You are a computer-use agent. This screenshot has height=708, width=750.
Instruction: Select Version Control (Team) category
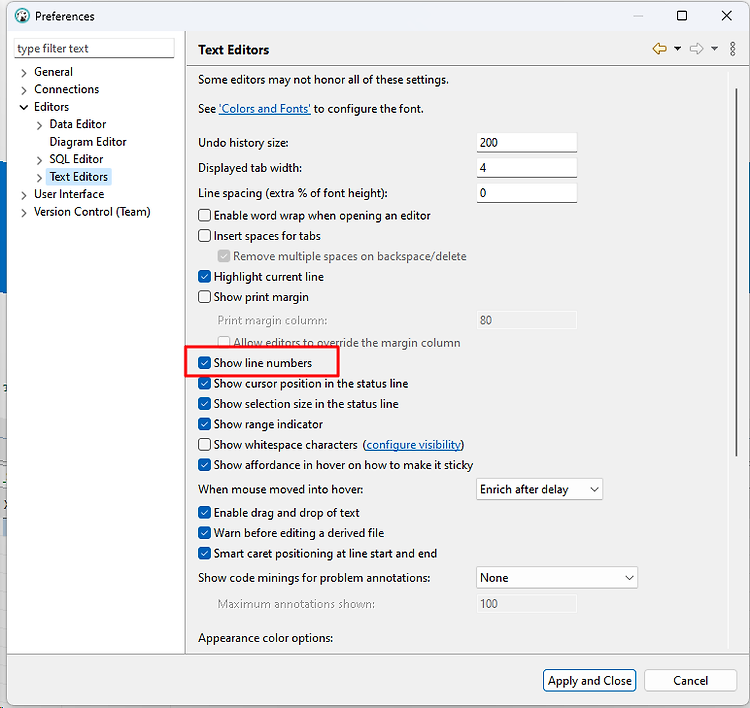[92, 211]
